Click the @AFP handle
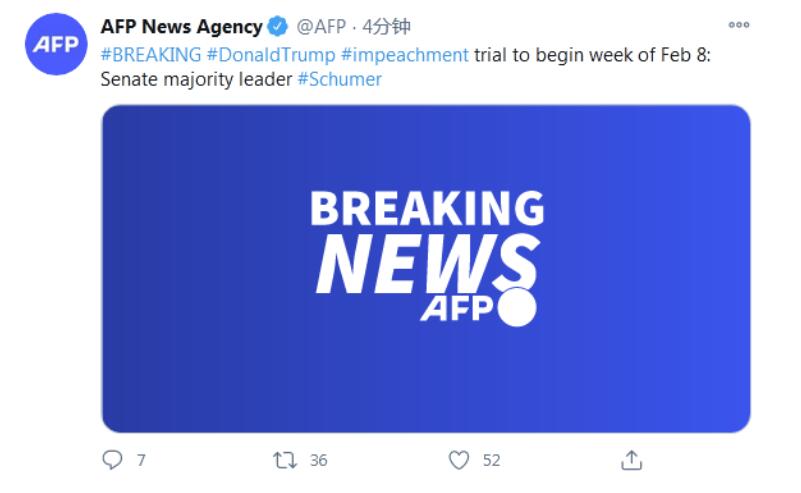 tap(321, 26)
